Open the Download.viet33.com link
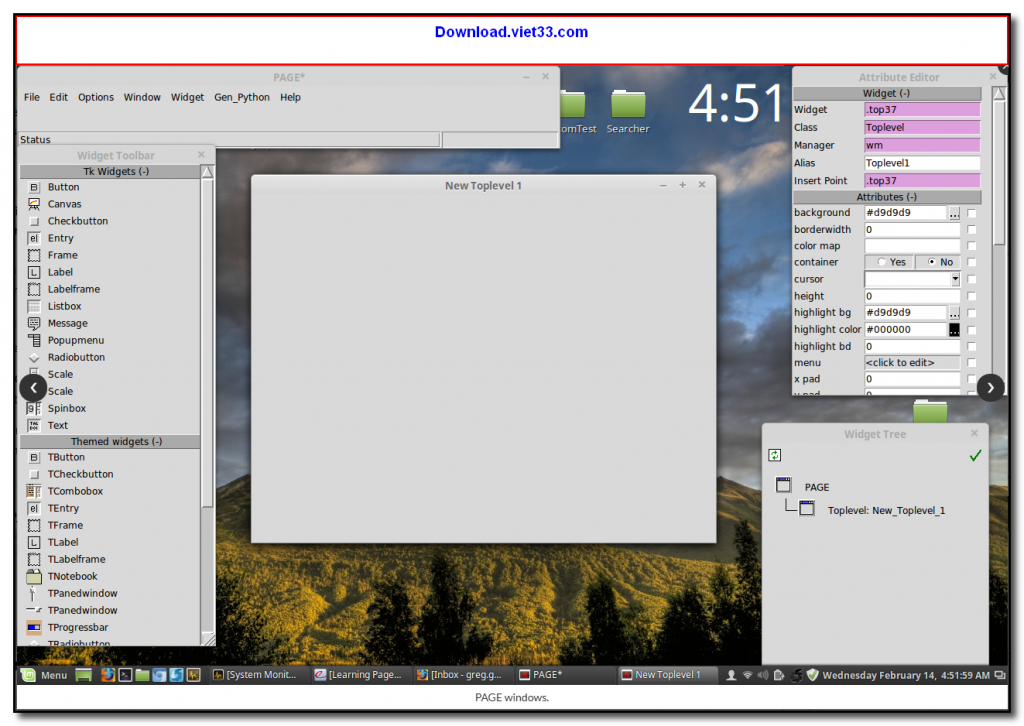 [511, 32]
